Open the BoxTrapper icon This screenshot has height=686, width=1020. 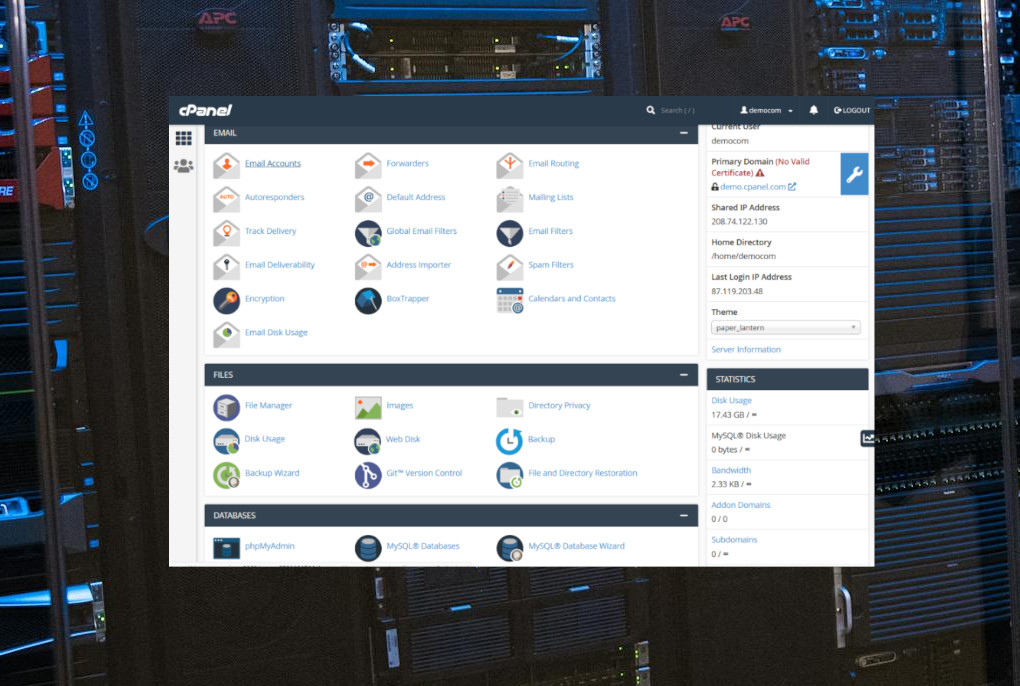368,300
